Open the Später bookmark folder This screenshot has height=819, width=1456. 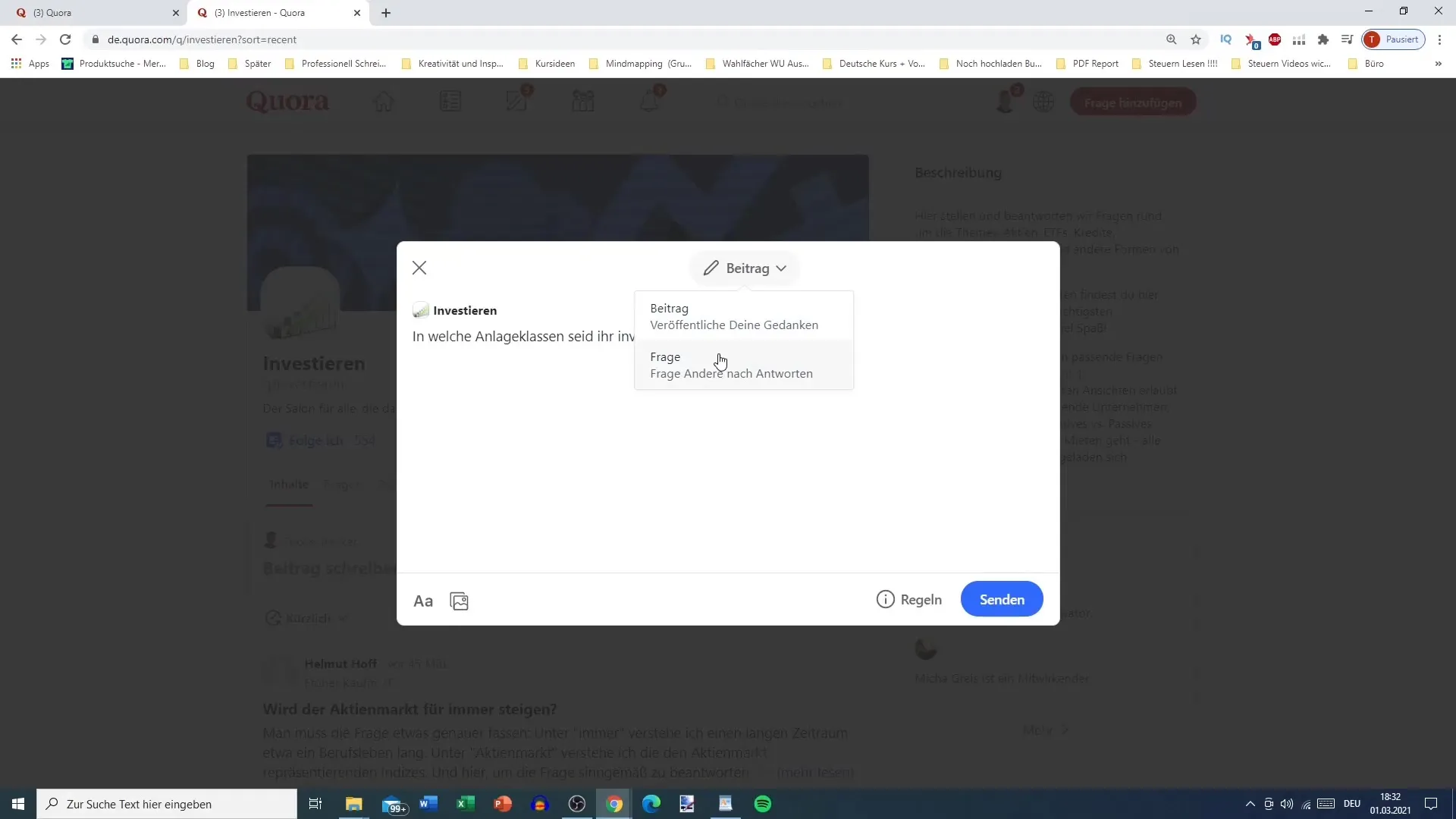click(249, 64)
